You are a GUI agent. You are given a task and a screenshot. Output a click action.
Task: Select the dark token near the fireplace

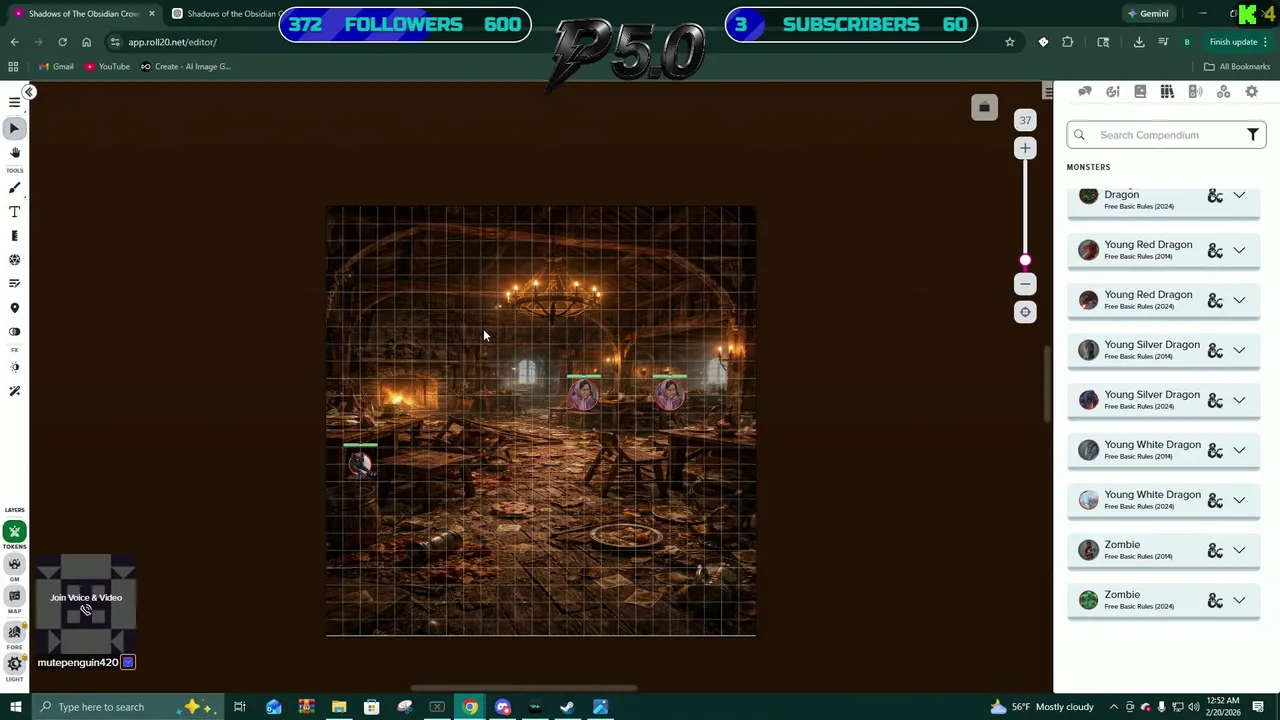[360, 463]
